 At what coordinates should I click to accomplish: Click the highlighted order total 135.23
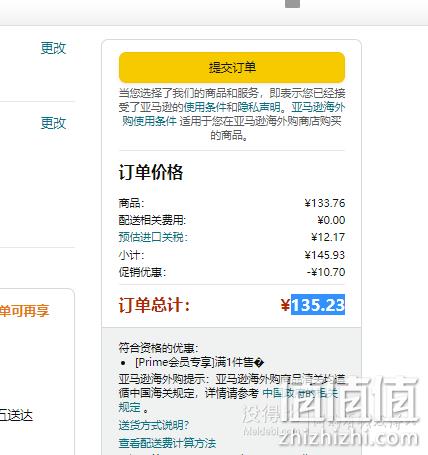(x=318, y=305)
